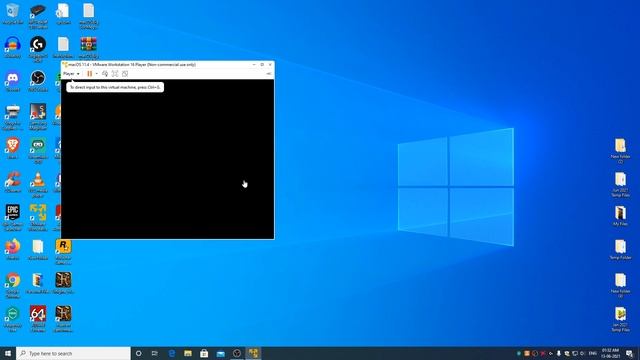
Task: Open the Recycle Bin desktop icon
Action: point(13,13)
